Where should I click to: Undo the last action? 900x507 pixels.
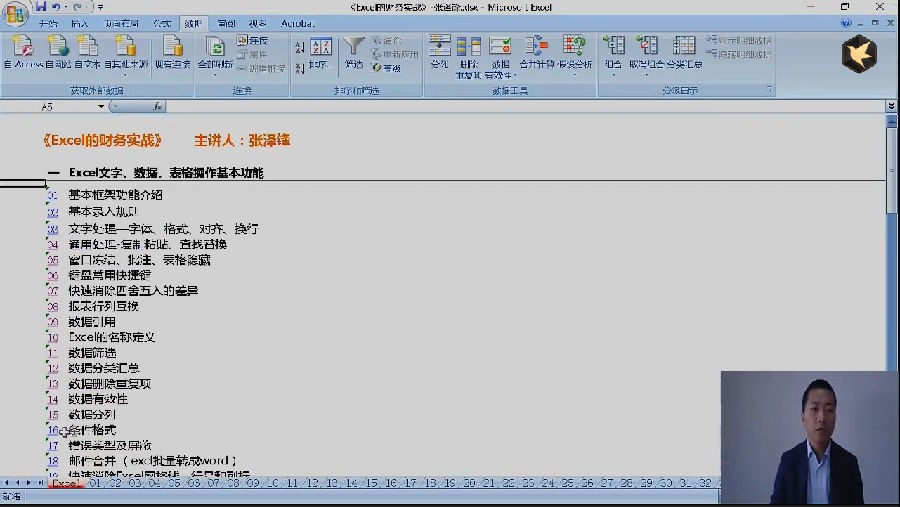point(56,7)
